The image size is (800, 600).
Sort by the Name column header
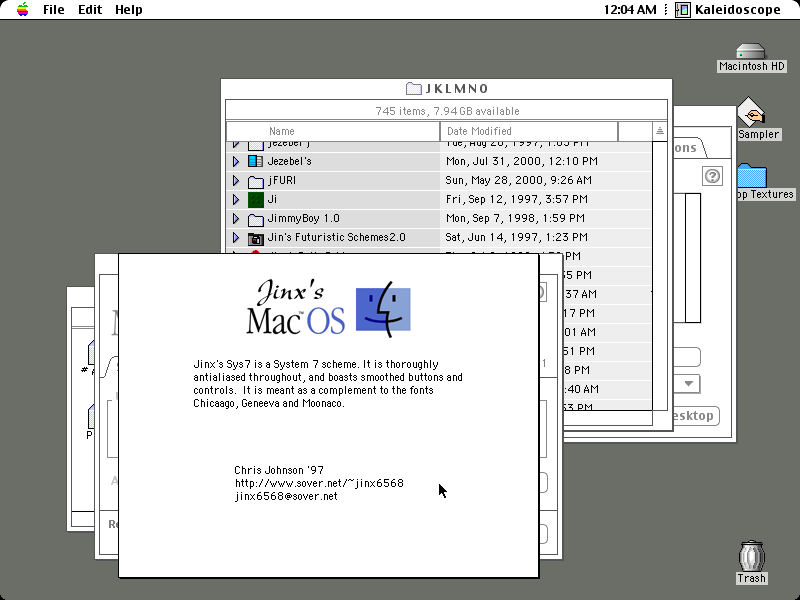333,131
